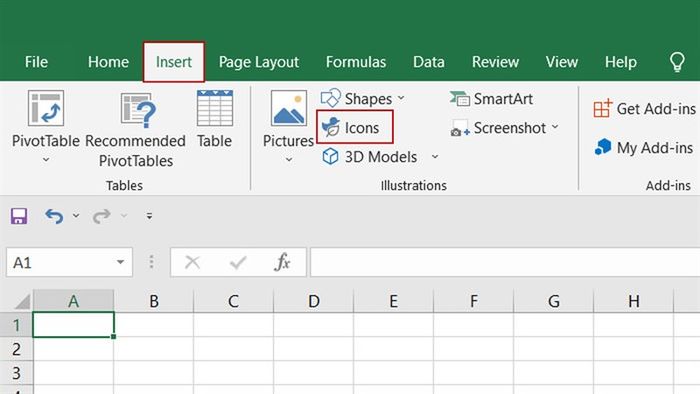Open My Add-ins
The height and width of the screenshot is (394, 700).
(x=644, y=148)
